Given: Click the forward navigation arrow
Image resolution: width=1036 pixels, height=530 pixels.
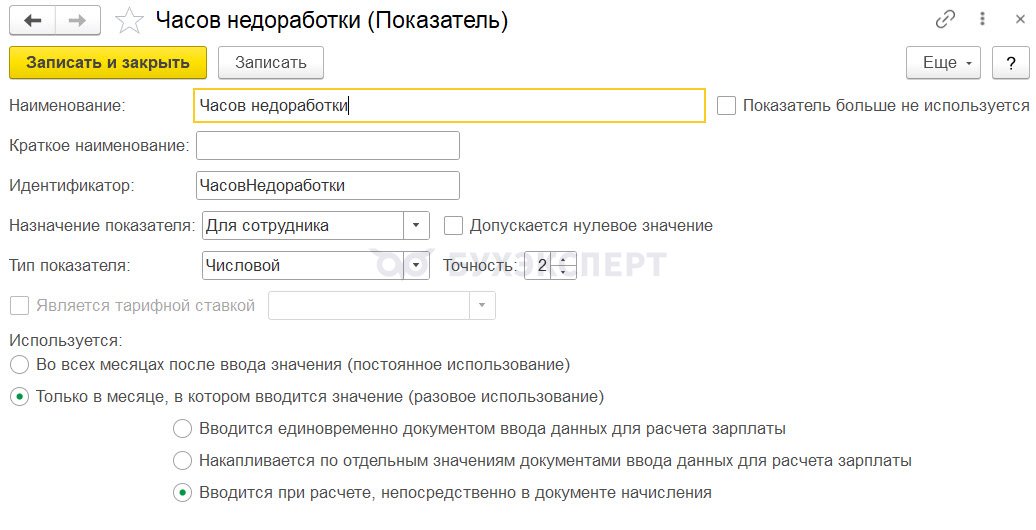Looking at the screenshot, I should (x=78, y=21).
